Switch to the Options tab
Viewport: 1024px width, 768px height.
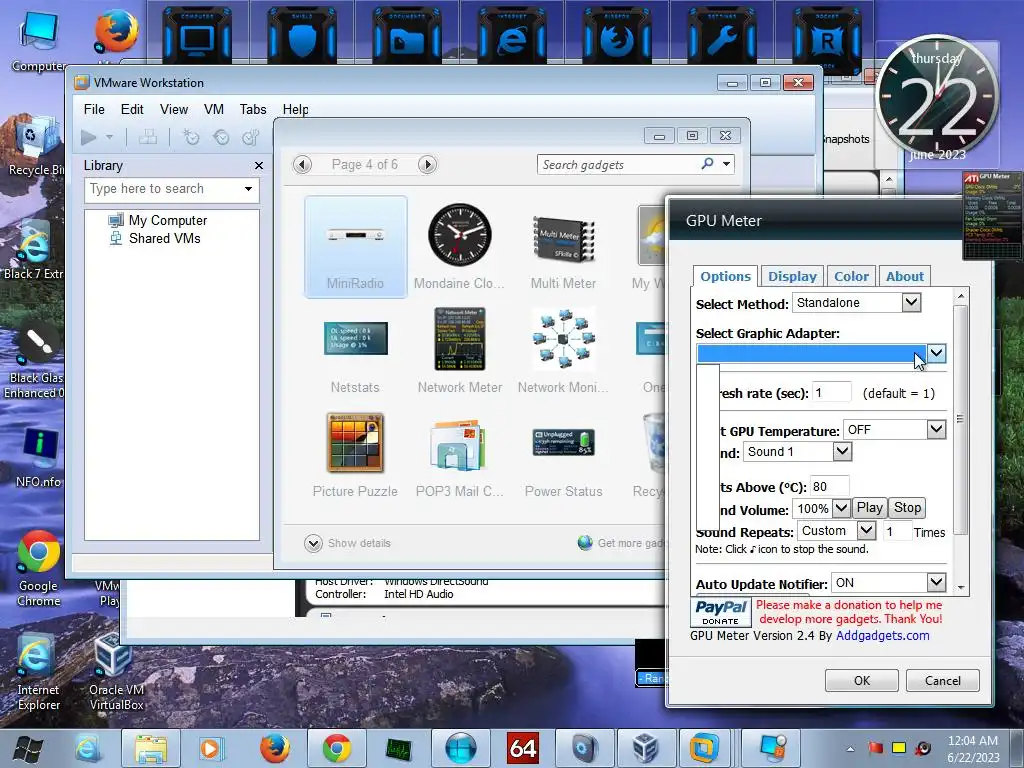(x=725, y=276)
